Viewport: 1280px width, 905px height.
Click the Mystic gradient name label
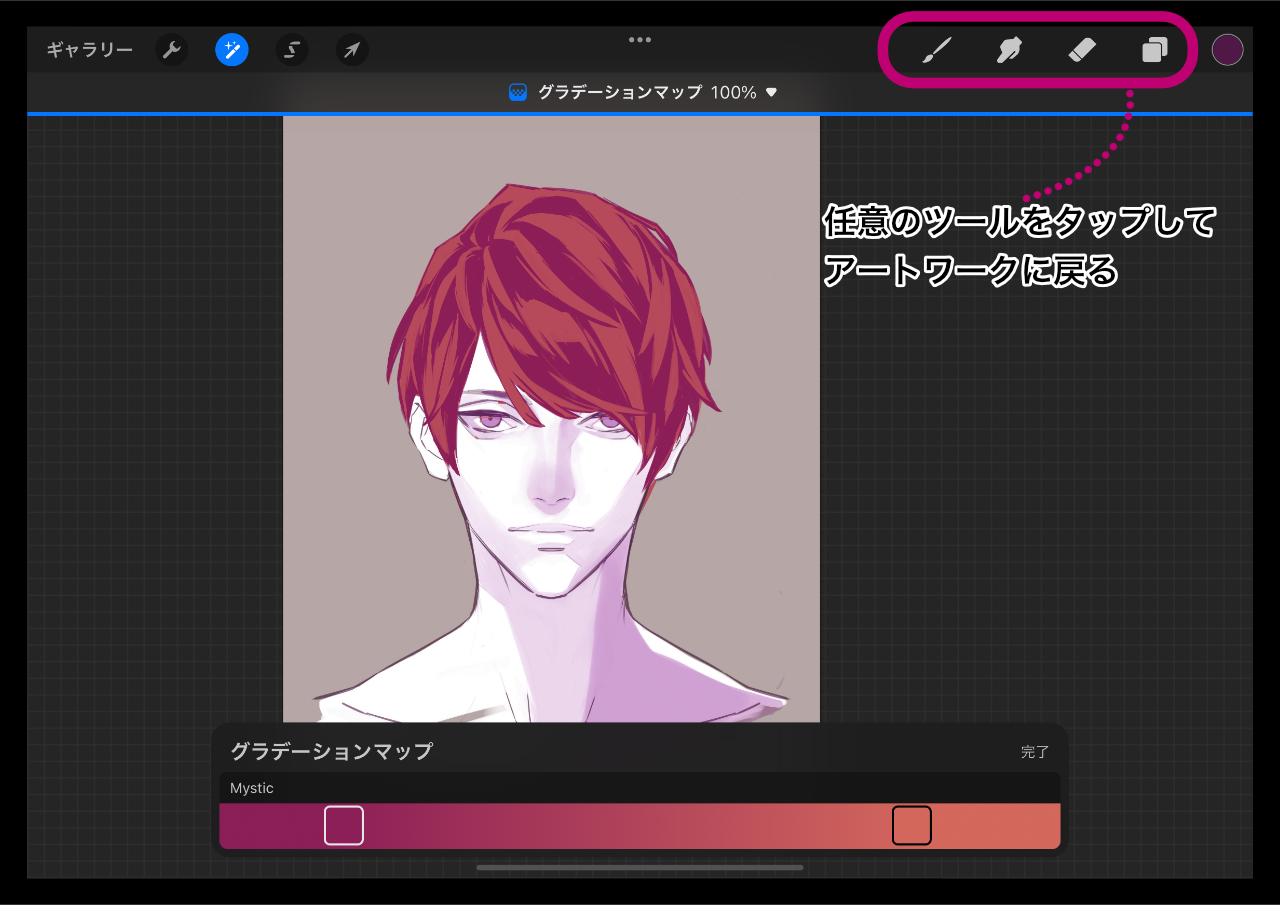252,788
